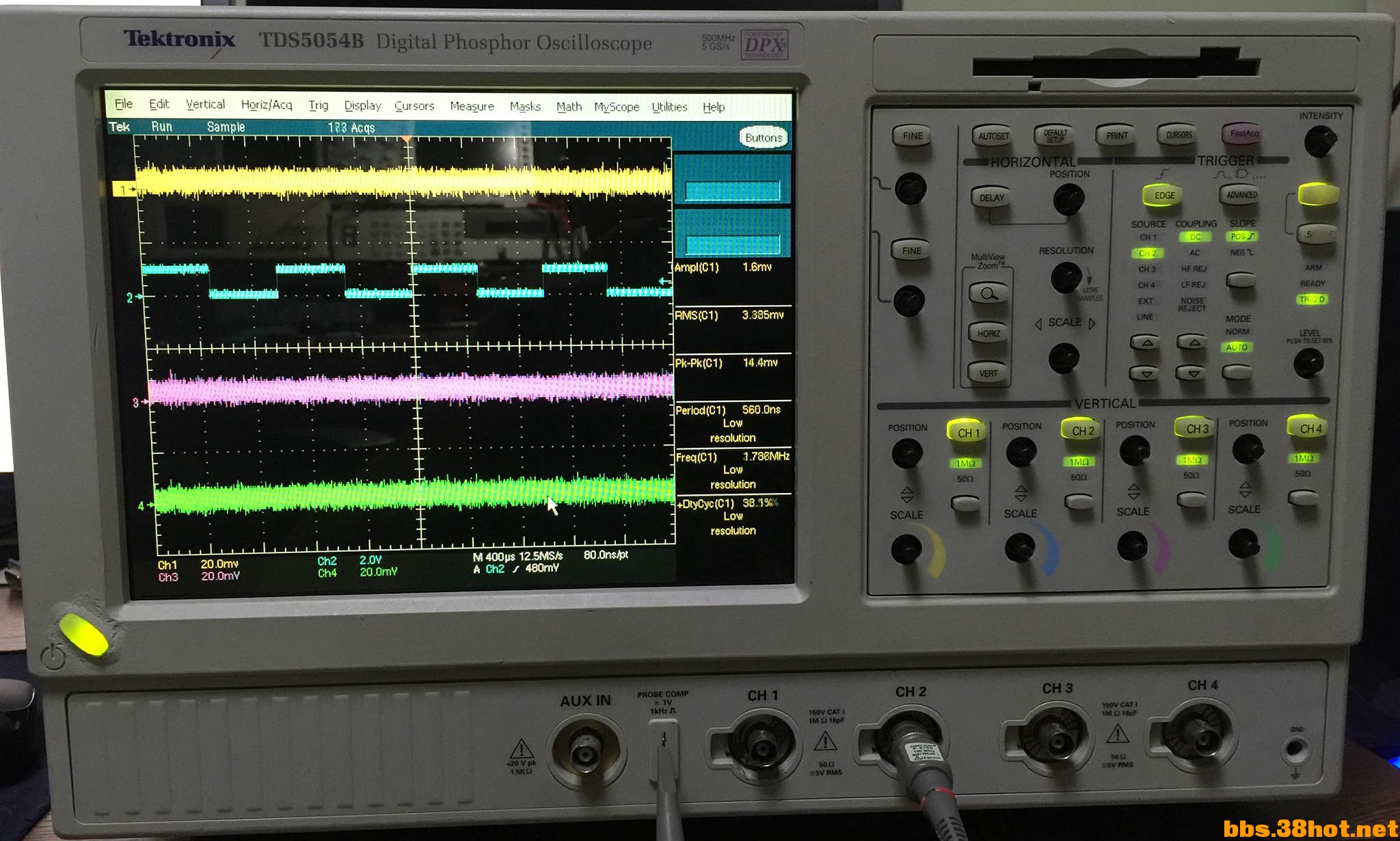The image size is (1400, 841).
Task: Click the horizontal POSITION knob
Action: click(x=1068, y=199)
